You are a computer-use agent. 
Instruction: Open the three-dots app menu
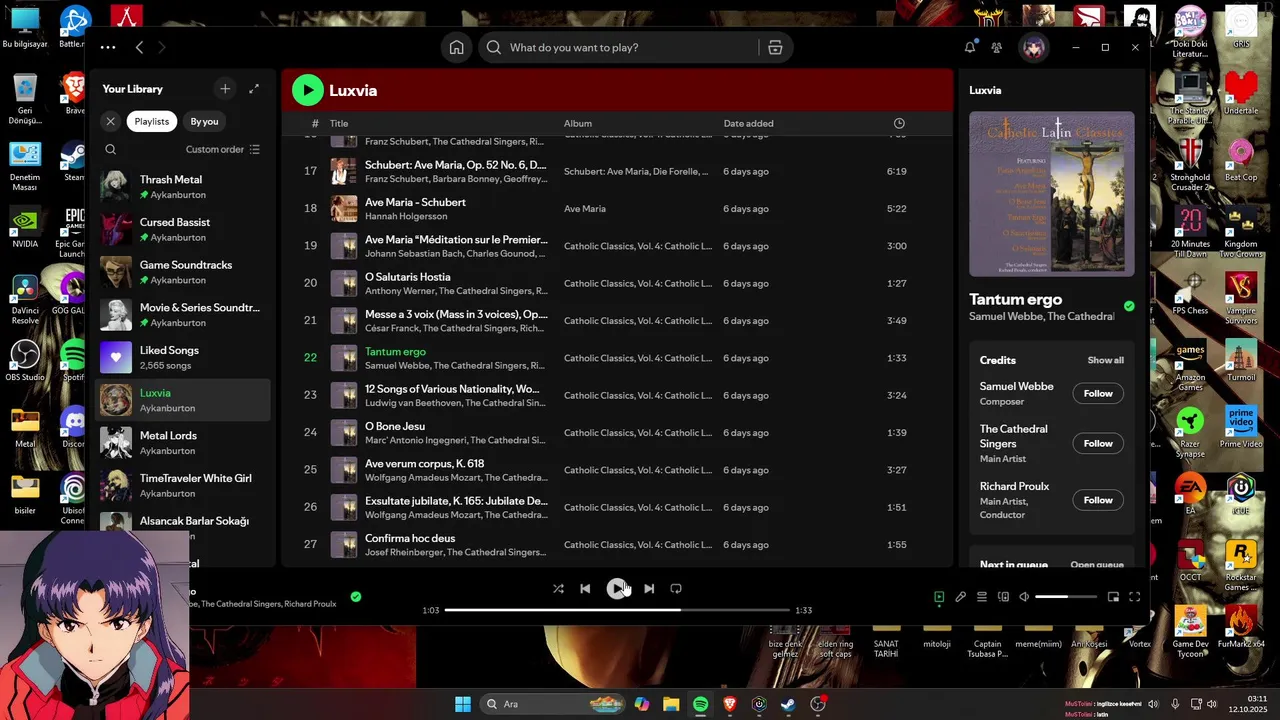coord(108,47)
